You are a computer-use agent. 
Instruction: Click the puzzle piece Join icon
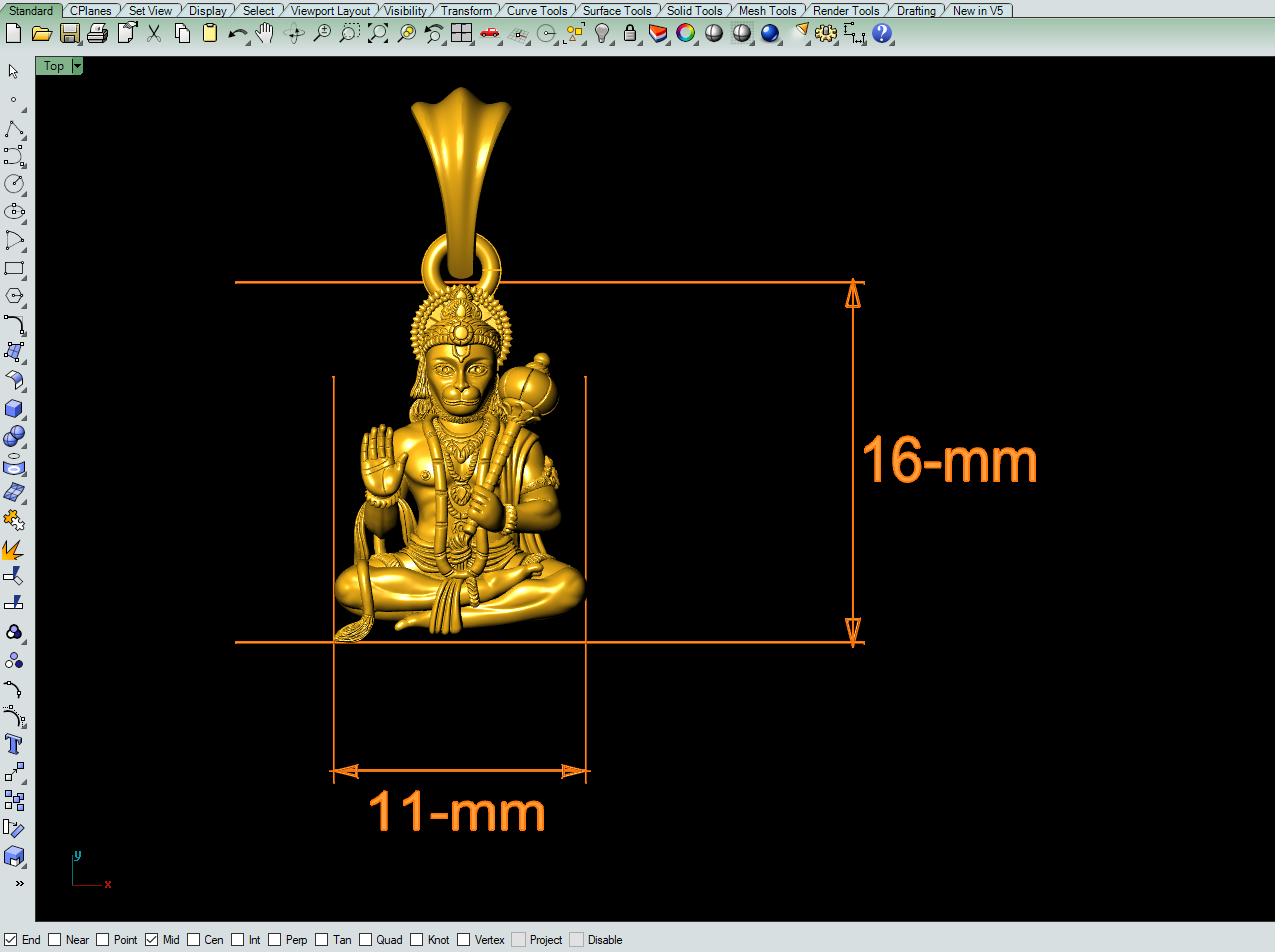pyautogui.click(x=14, y=520)
